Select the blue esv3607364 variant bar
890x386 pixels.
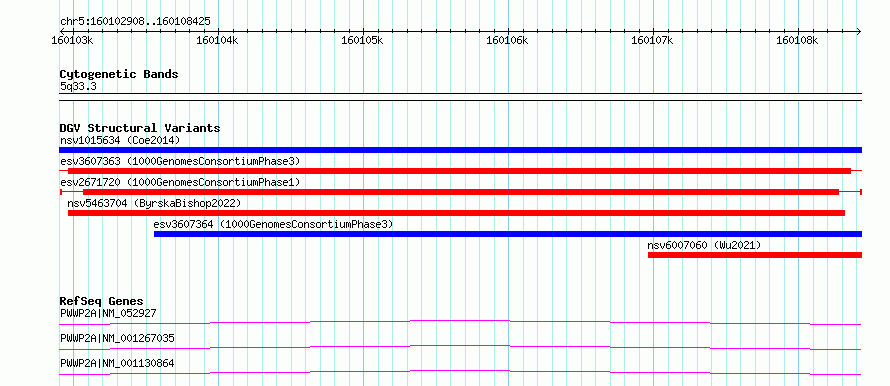tap(508, 234)
